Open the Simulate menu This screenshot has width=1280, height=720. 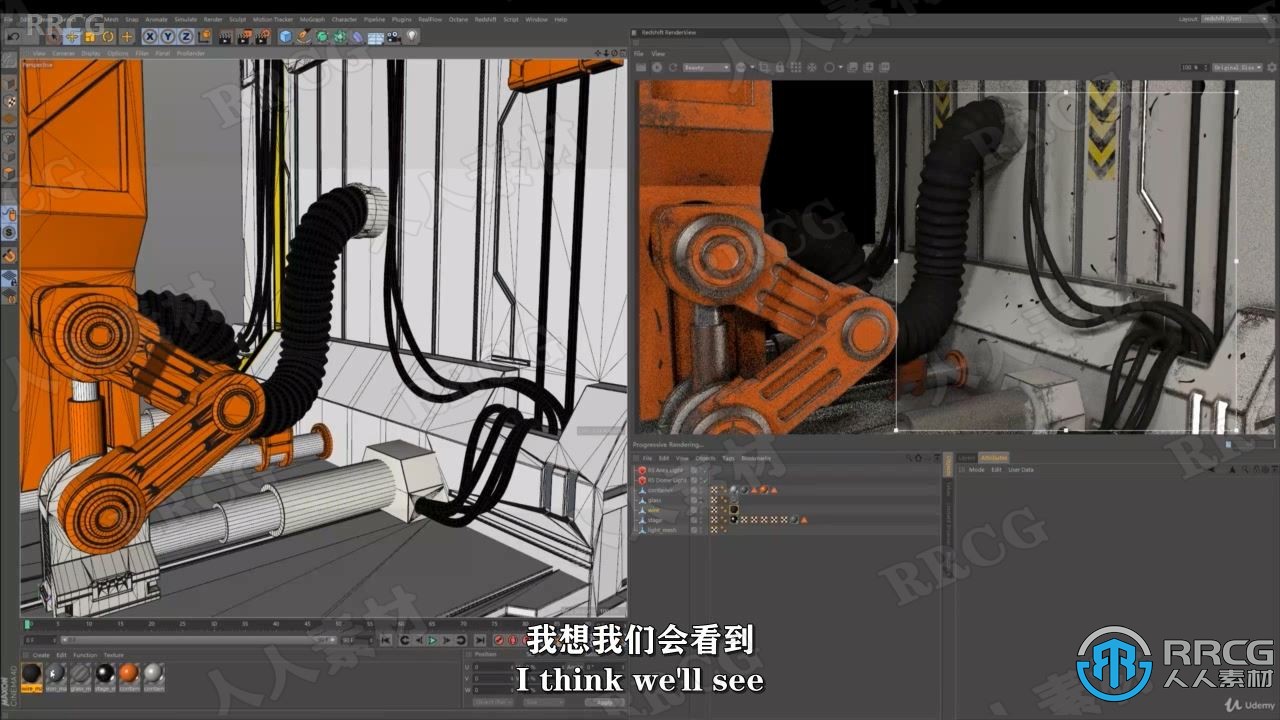point(186,19)
